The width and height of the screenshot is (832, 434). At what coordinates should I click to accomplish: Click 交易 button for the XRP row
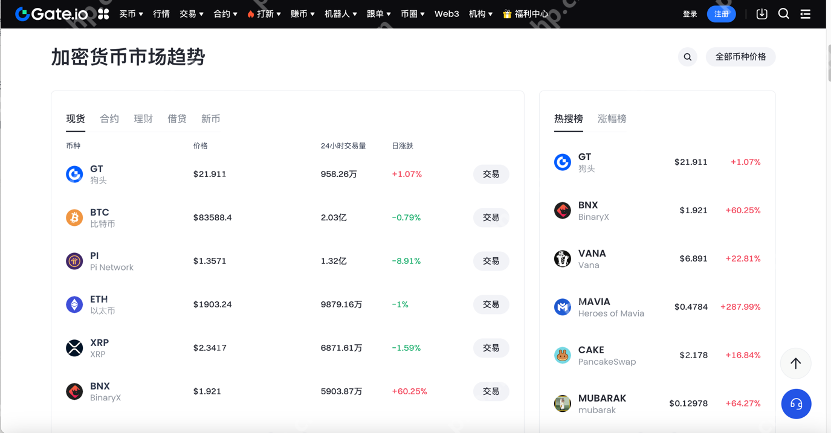coord(491,348)
